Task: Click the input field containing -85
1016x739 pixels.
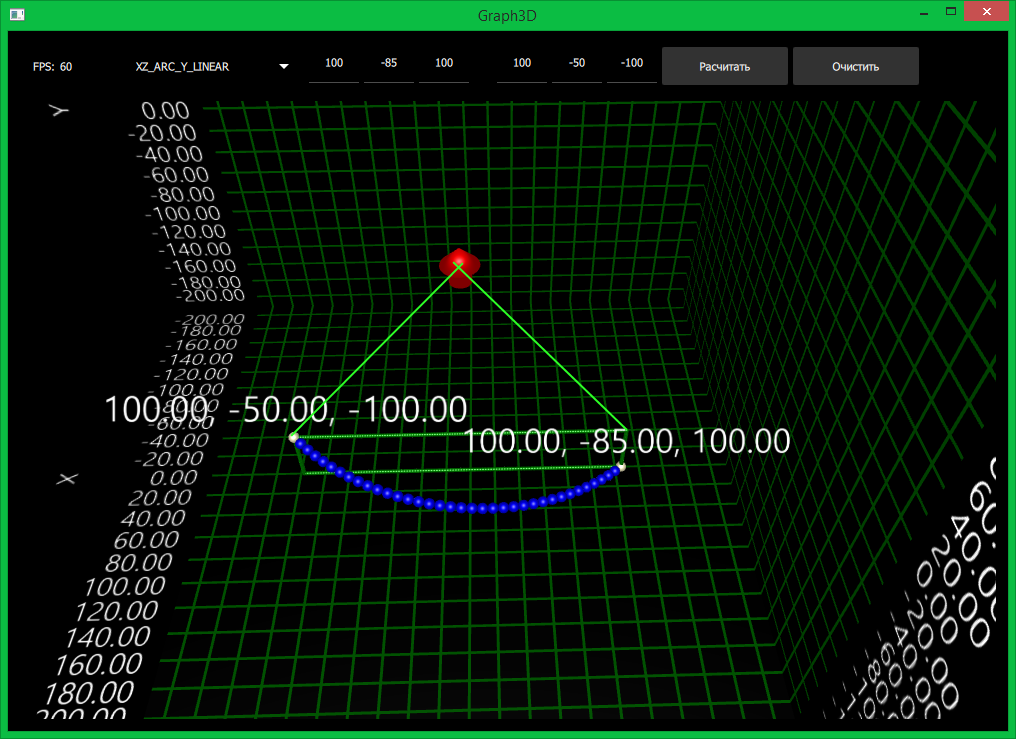Action: (x=389, y=65)
